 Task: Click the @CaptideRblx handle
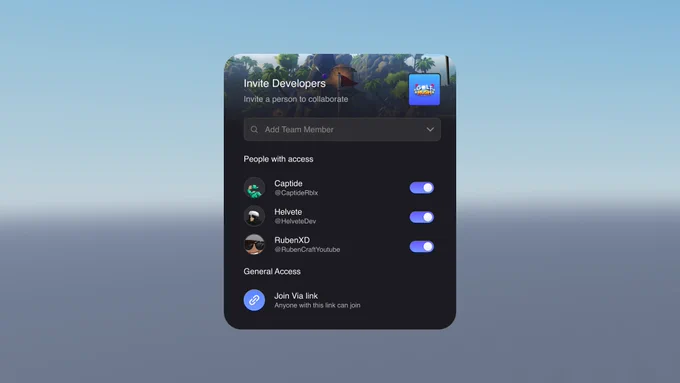point(296,193)
